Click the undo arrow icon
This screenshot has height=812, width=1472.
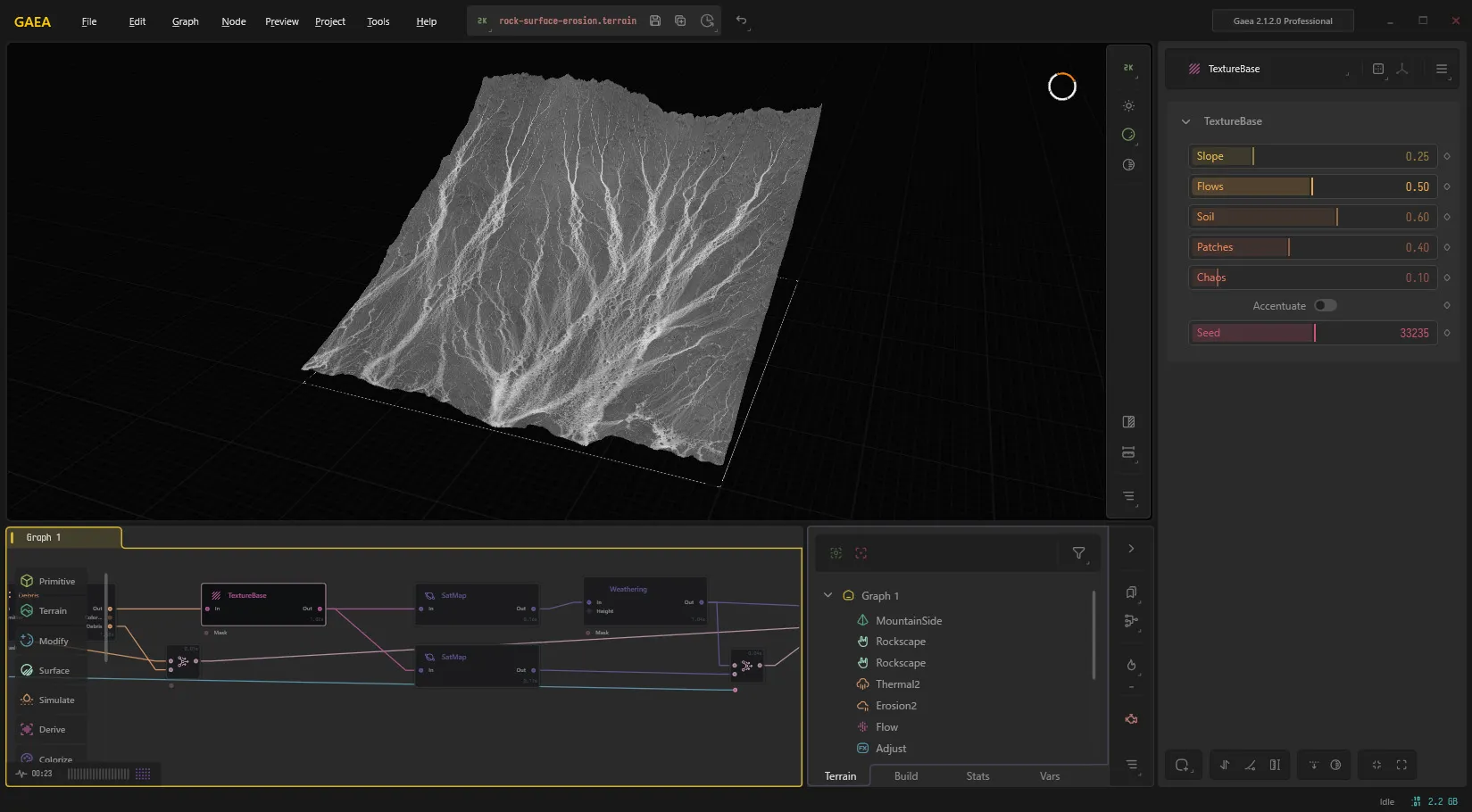click(x=741, y=21)
